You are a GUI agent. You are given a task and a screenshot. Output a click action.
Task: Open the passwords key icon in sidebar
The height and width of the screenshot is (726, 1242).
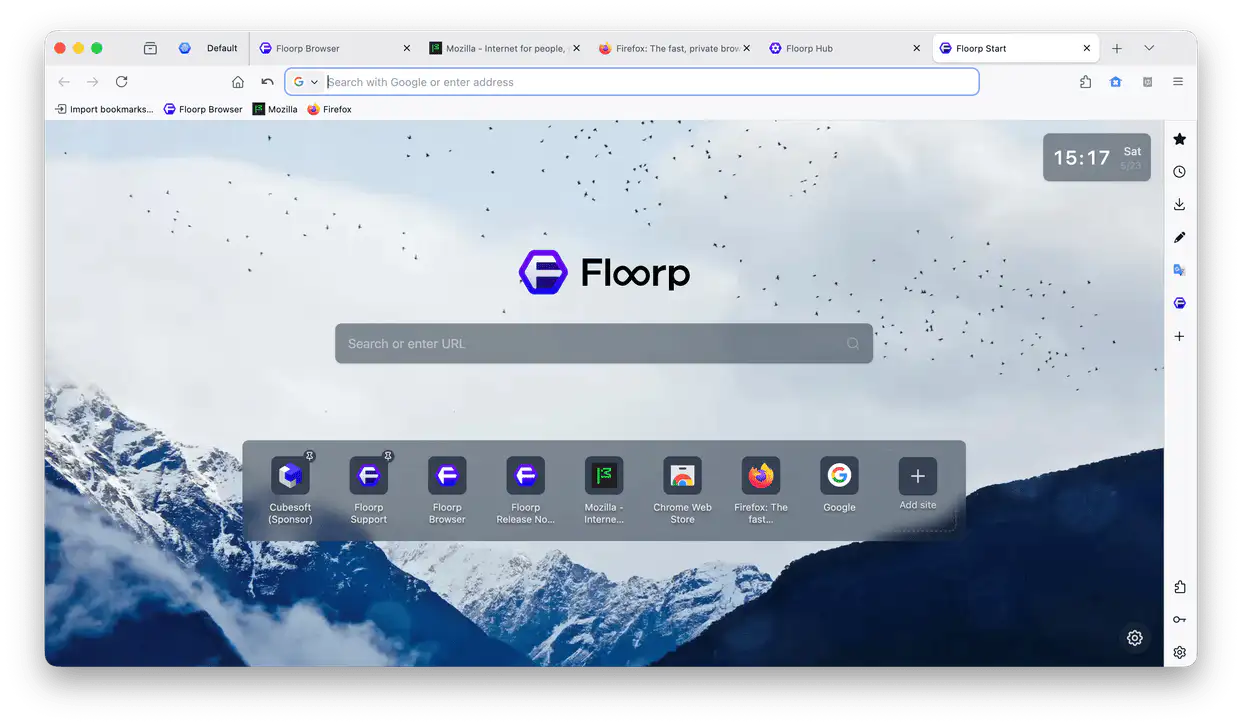click(1180, 620)
